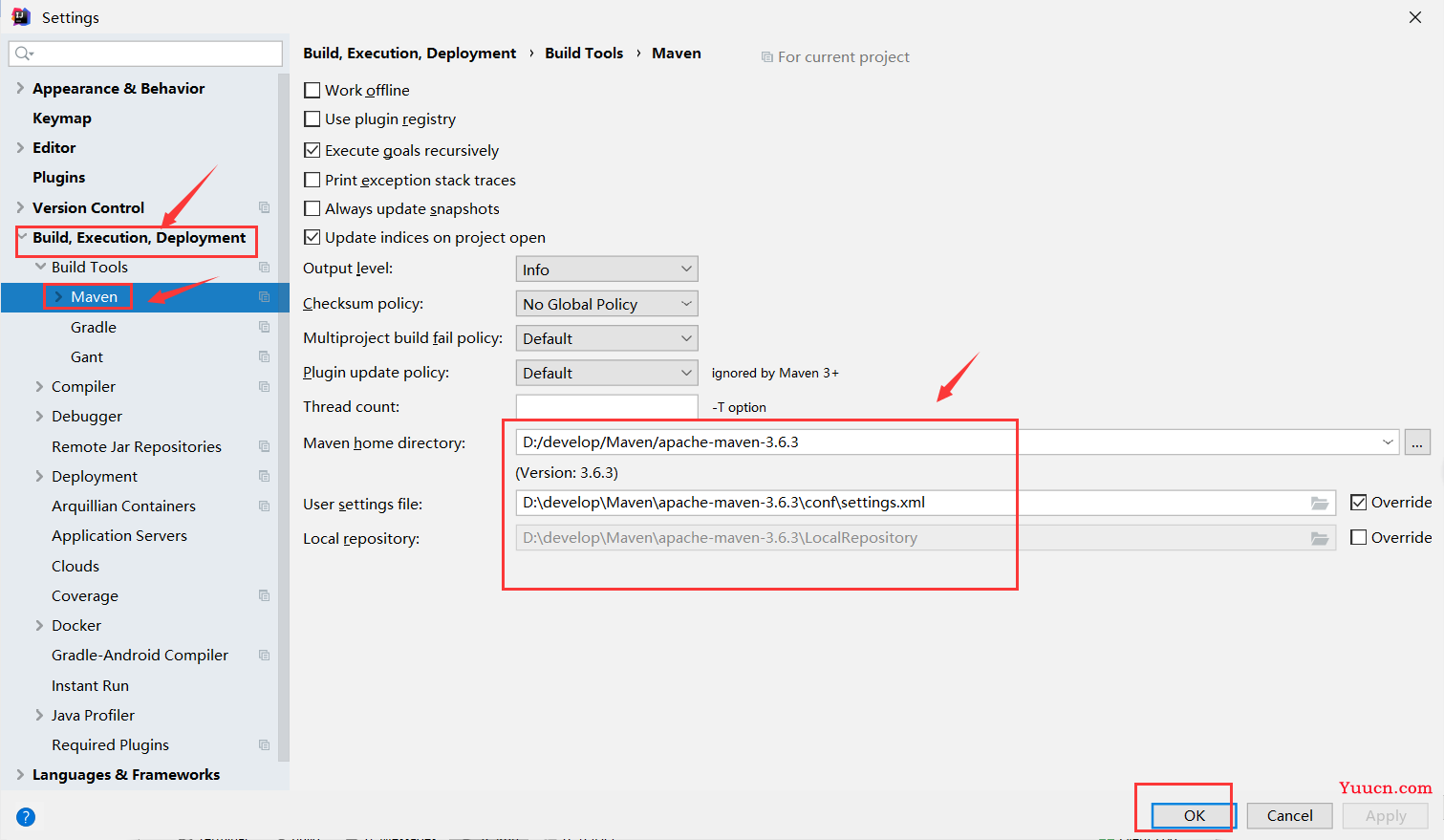Click the search magnifier icon in settings
Image resolution: width=1444 pixels, height=840 pixels.
pos(24,54)
